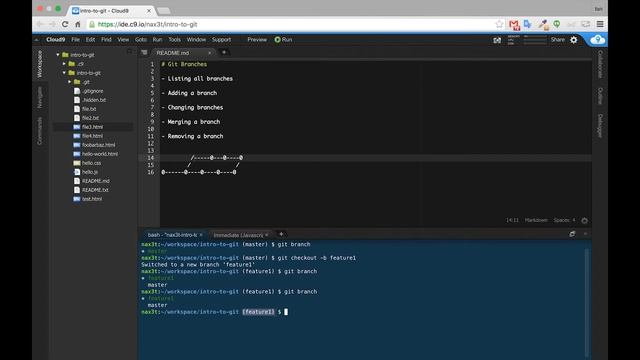Screen dimensions: 640x360
Task: Toggle the Outline right panel
Action: (600, 96)
